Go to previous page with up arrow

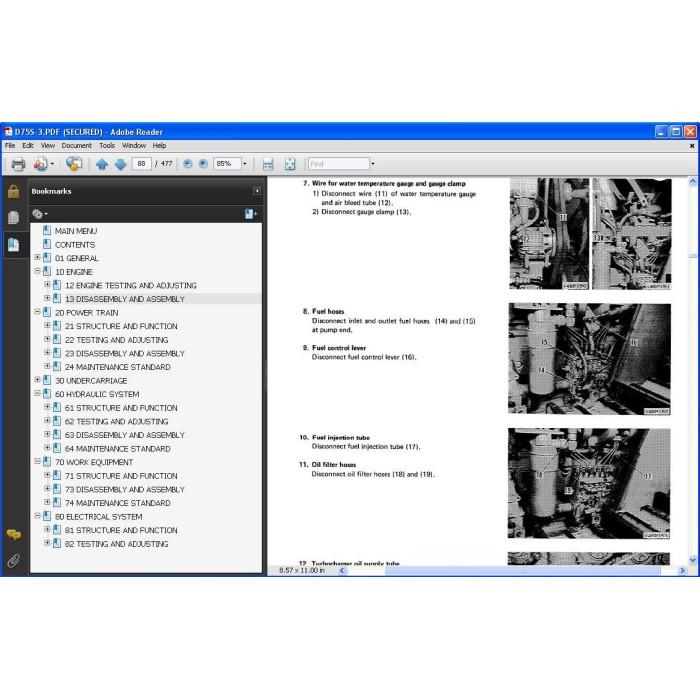click(x=102, y=164)
